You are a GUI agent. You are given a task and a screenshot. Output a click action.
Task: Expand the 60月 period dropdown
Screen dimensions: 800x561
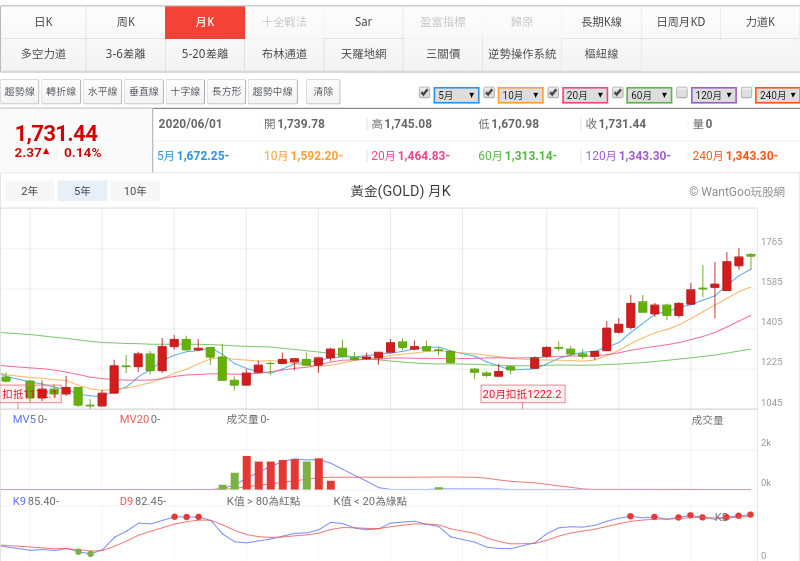(648, 95)
